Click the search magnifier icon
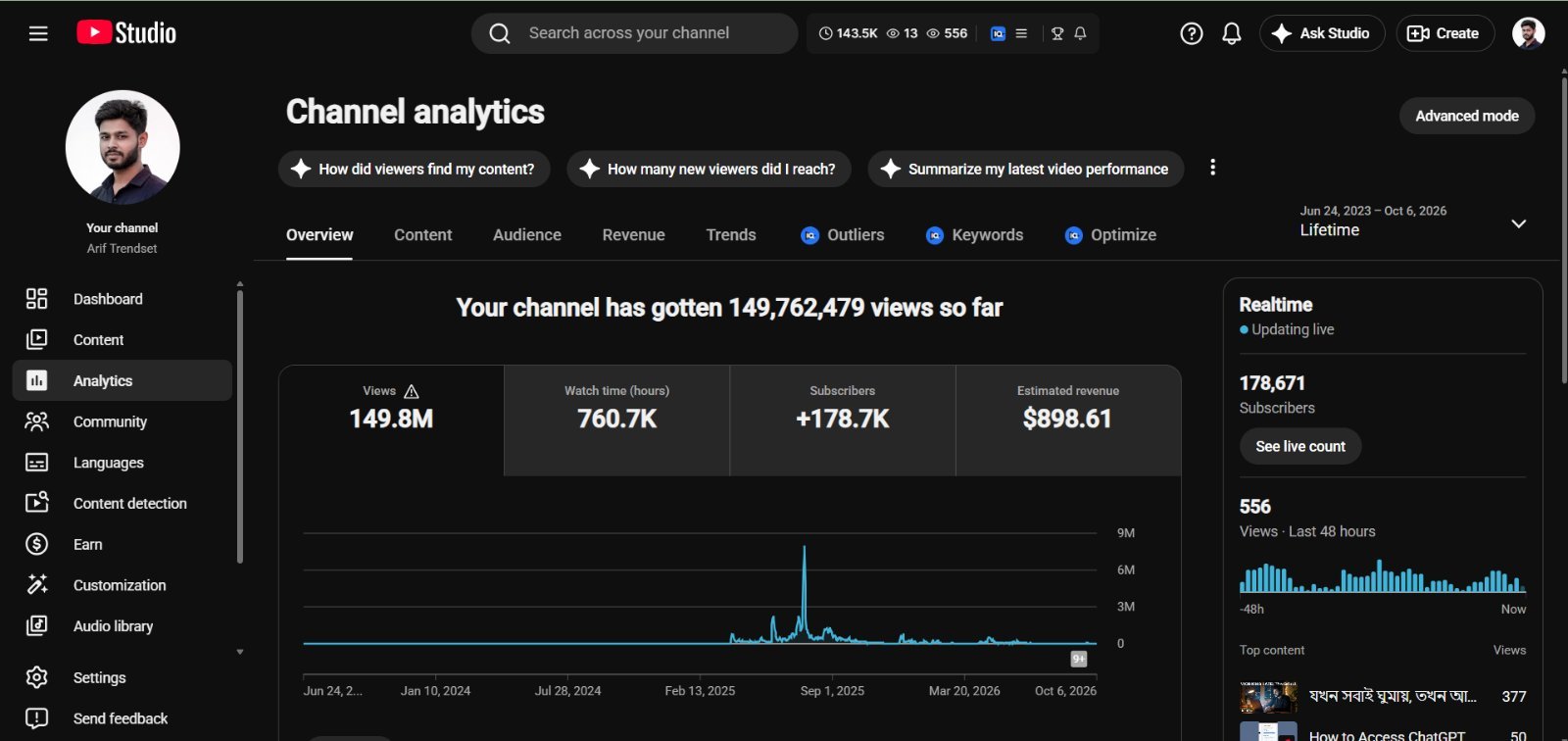This screenshot has width=1568, height=741. tap(500, 33)
